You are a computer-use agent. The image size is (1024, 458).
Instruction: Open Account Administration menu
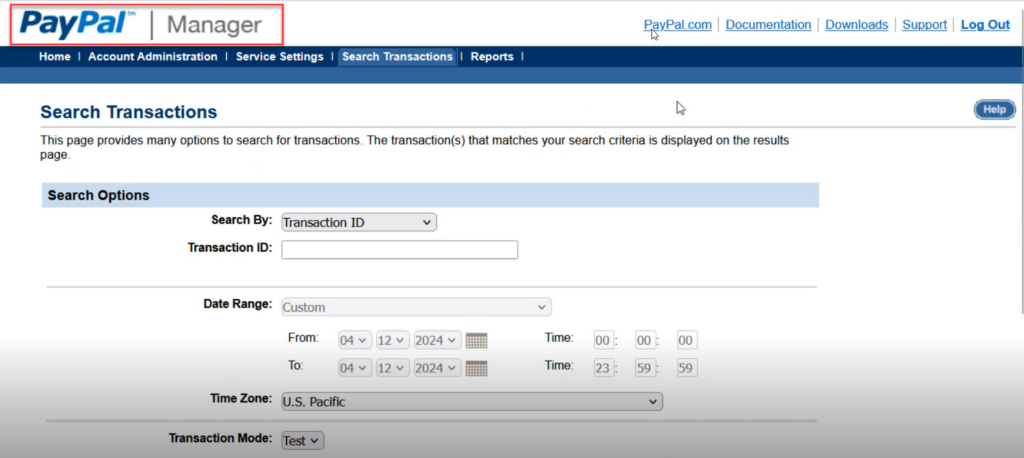pyautogui.click(x=153, y=57)
